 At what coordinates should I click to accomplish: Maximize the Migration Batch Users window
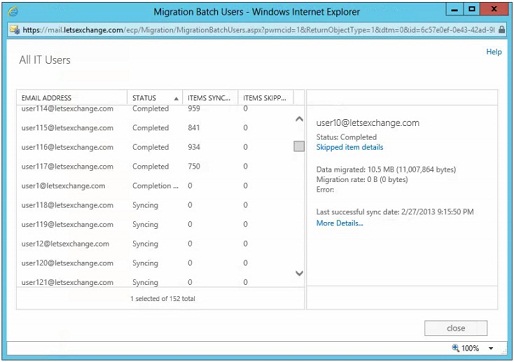[x=472, y=9]
